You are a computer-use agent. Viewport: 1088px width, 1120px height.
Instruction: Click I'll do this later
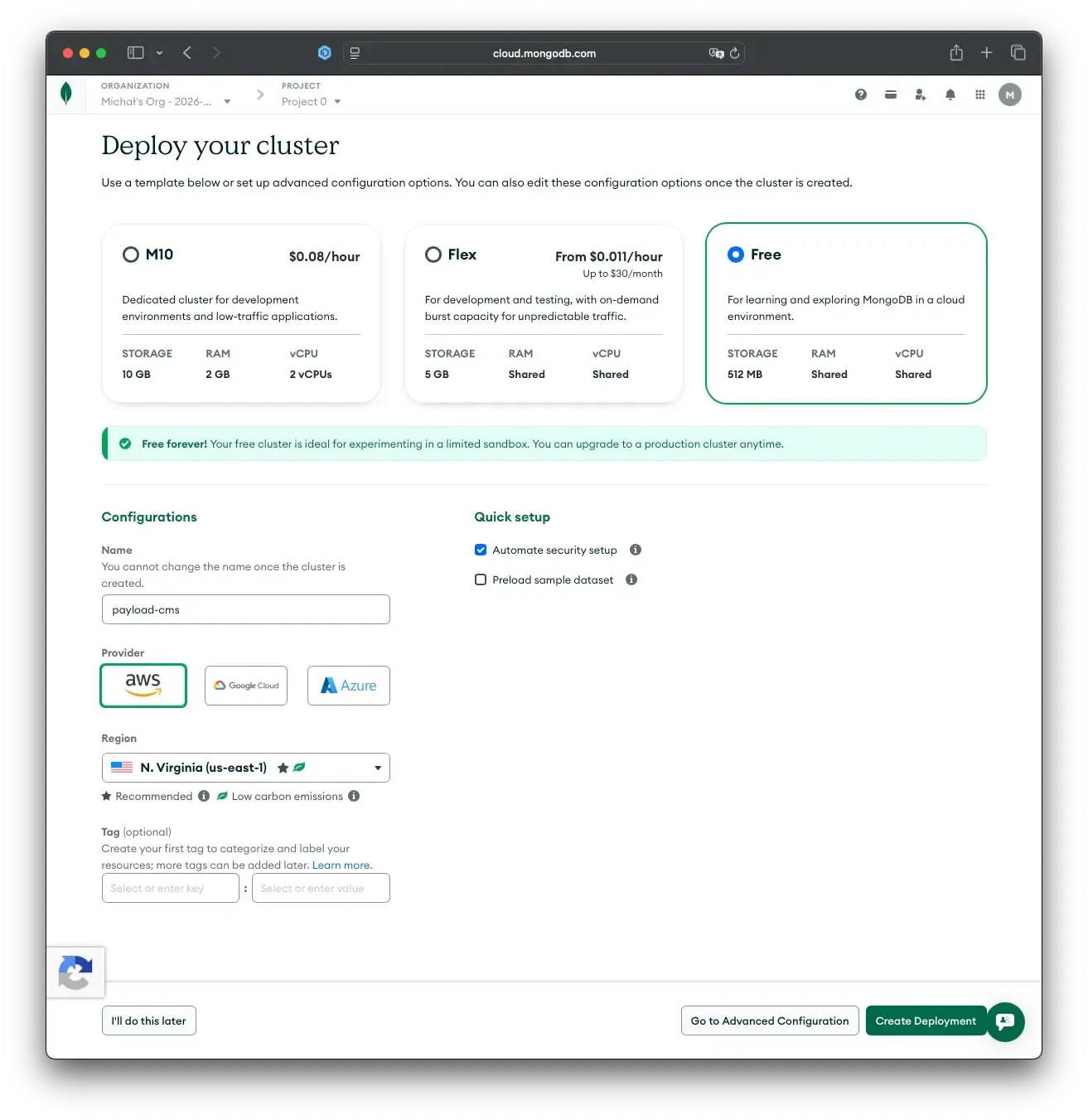point(149,1021)
